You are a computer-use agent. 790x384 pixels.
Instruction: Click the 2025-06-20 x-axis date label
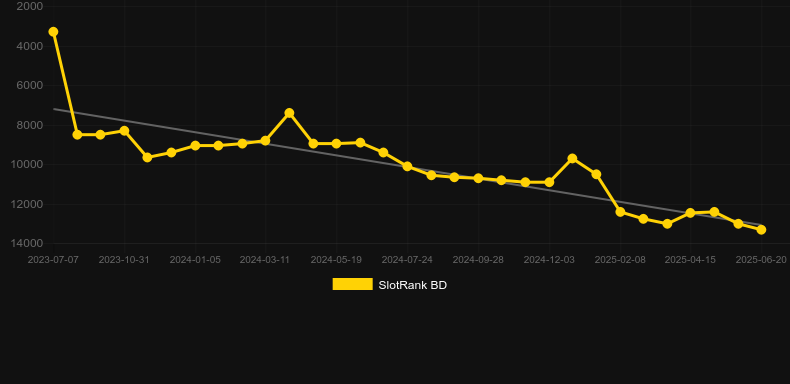click(761, 260)
